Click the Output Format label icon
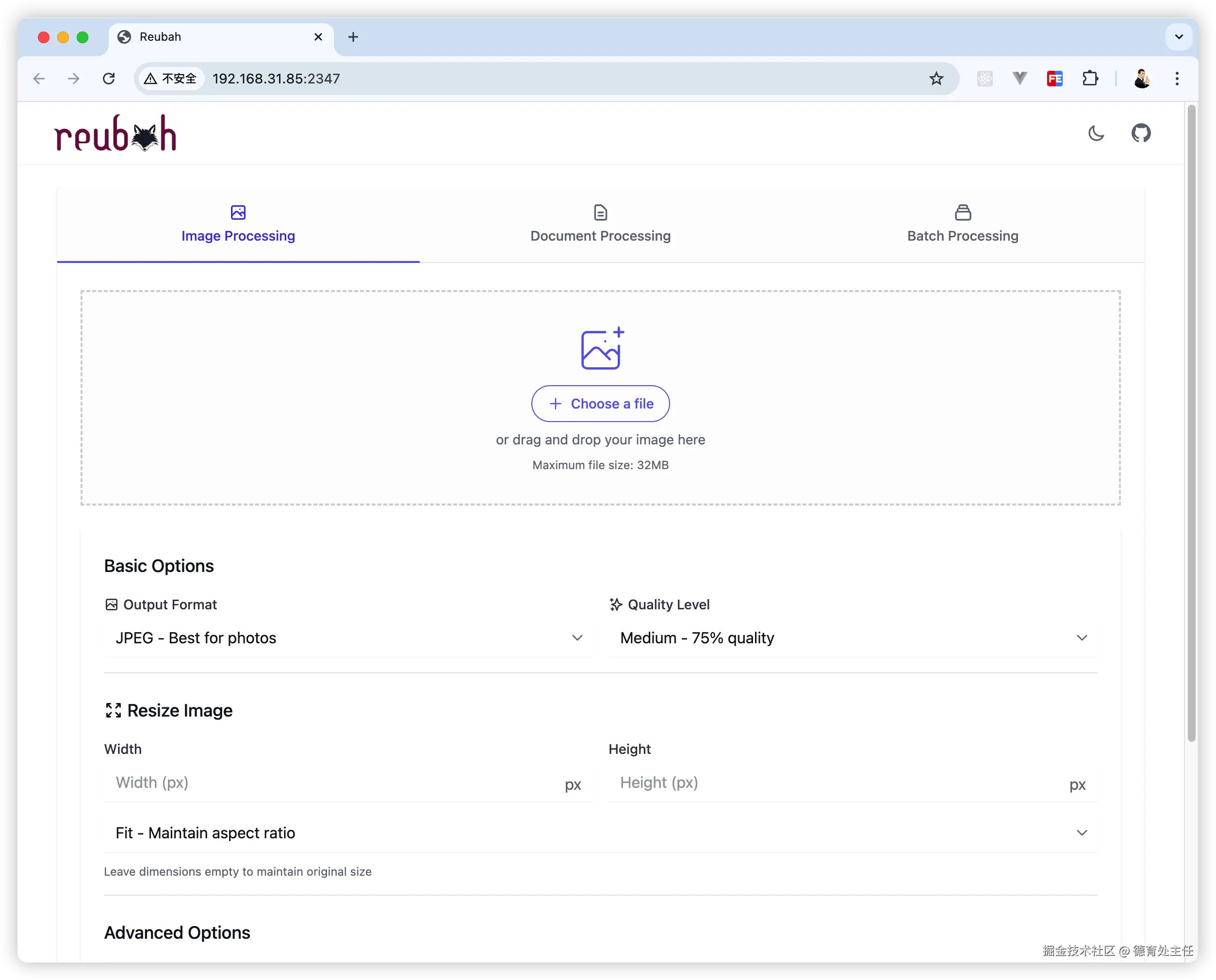 tap(111, 604)
